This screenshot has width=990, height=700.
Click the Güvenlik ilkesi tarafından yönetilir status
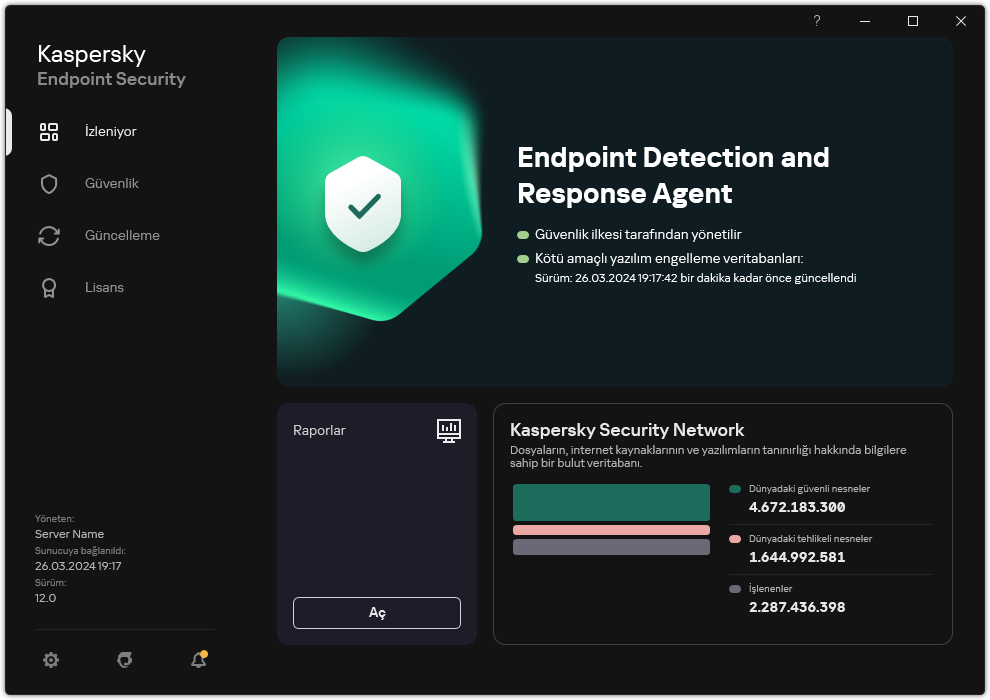tap(638, 234)
